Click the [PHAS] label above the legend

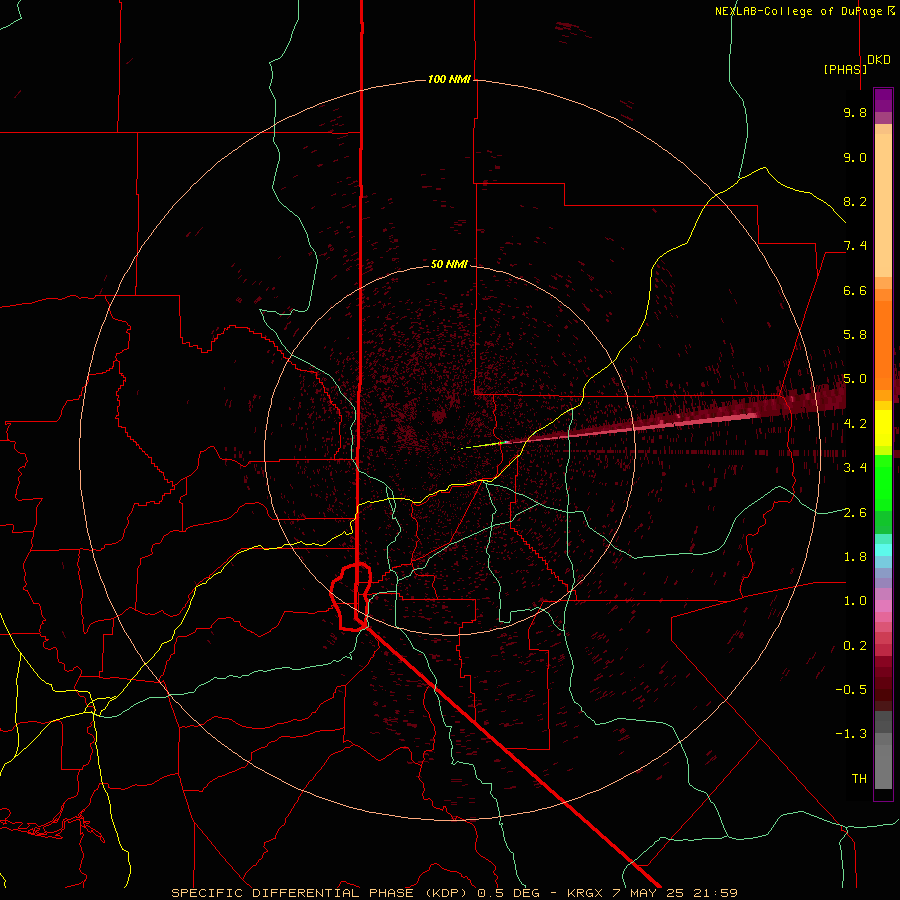(x=845, y=69)
